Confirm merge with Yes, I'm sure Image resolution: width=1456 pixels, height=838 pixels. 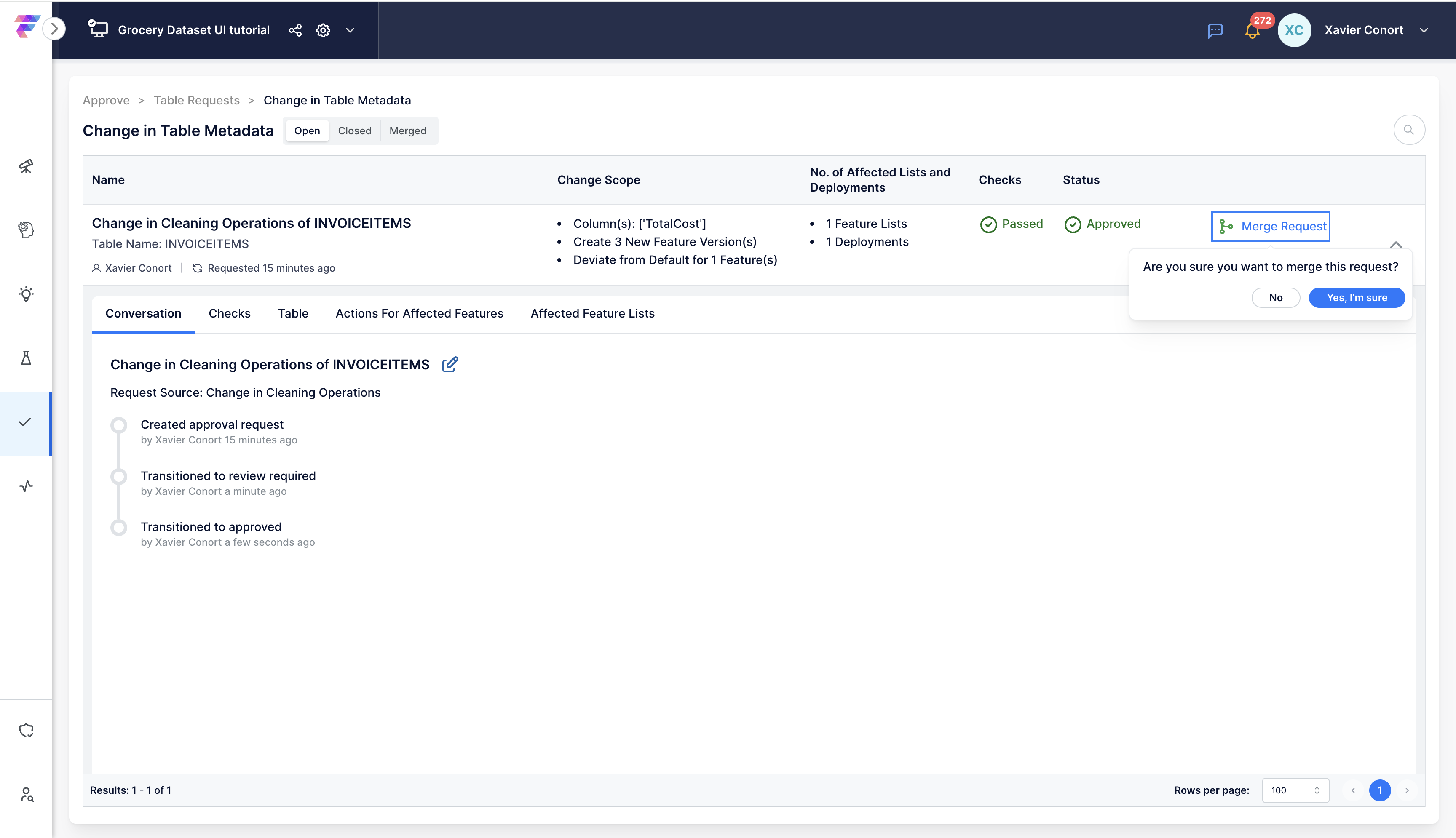(1357, 298)
